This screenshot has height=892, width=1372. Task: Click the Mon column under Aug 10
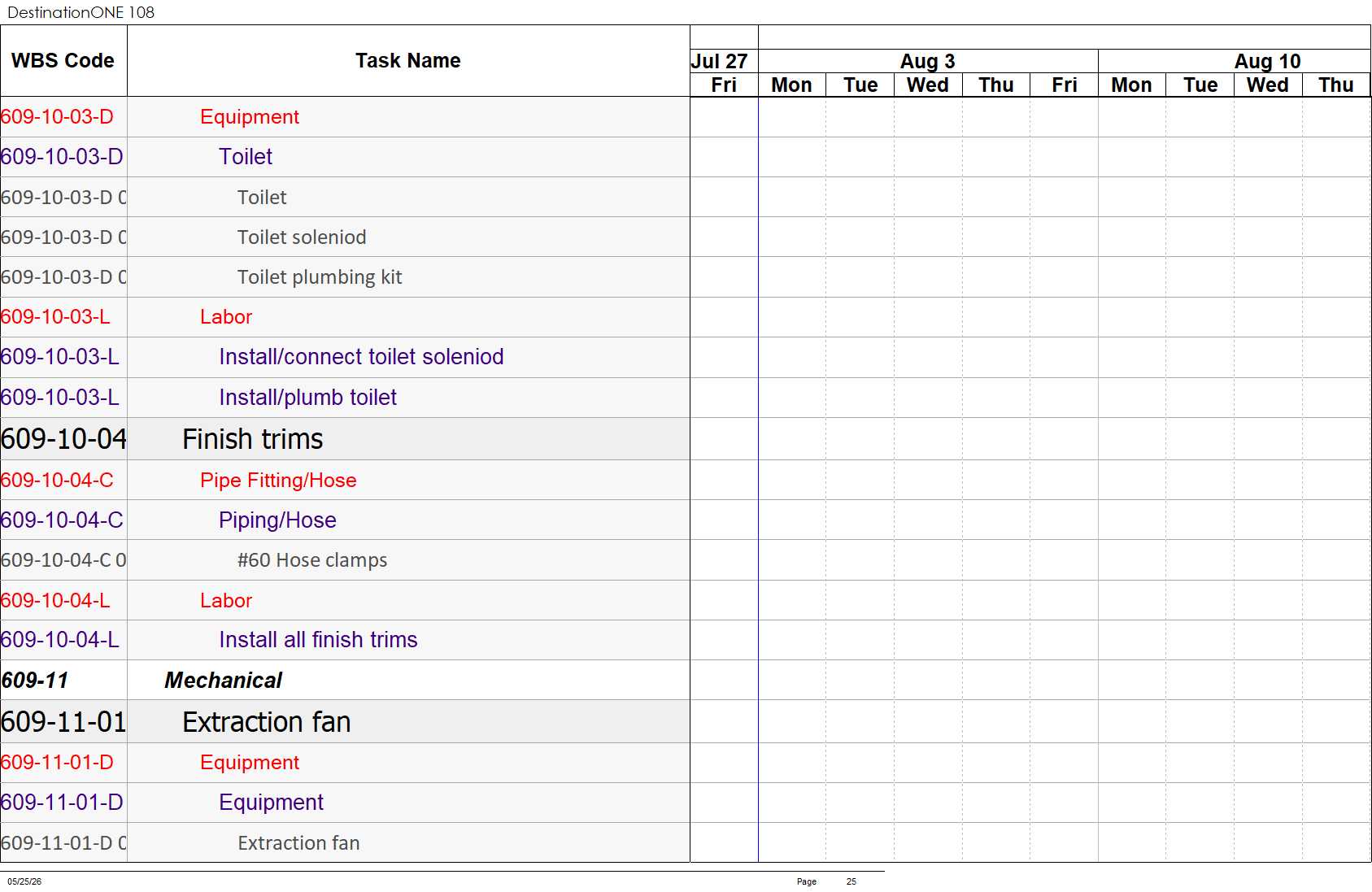pyautogui.click(x=1132, y=85)
